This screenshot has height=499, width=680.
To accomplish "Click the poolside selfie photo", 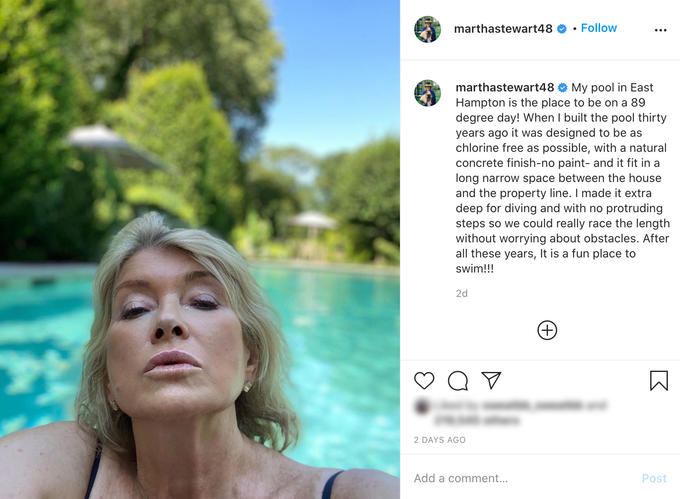I will [200, 249].
